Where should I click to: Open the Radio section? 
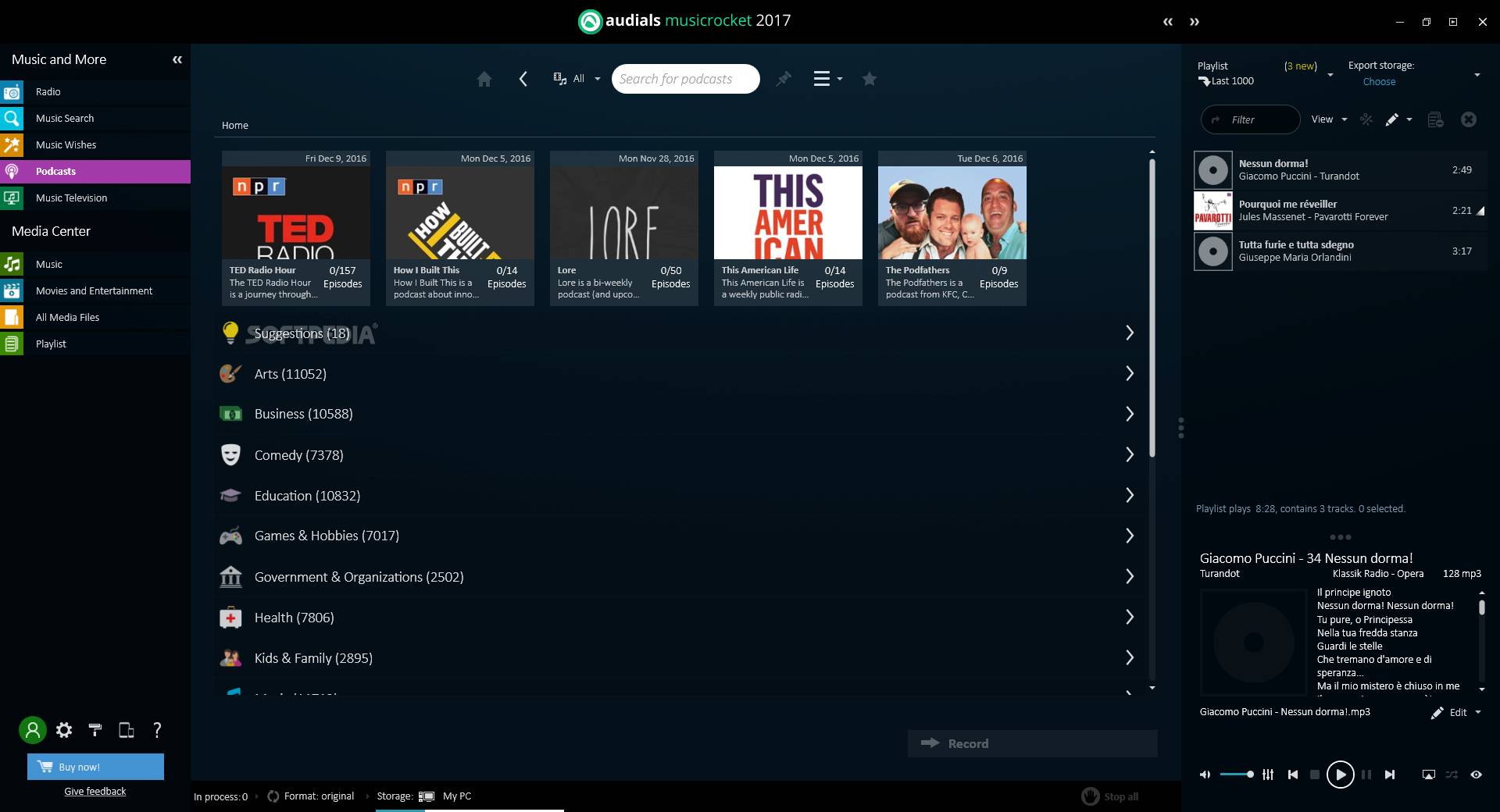coord(95,91)
